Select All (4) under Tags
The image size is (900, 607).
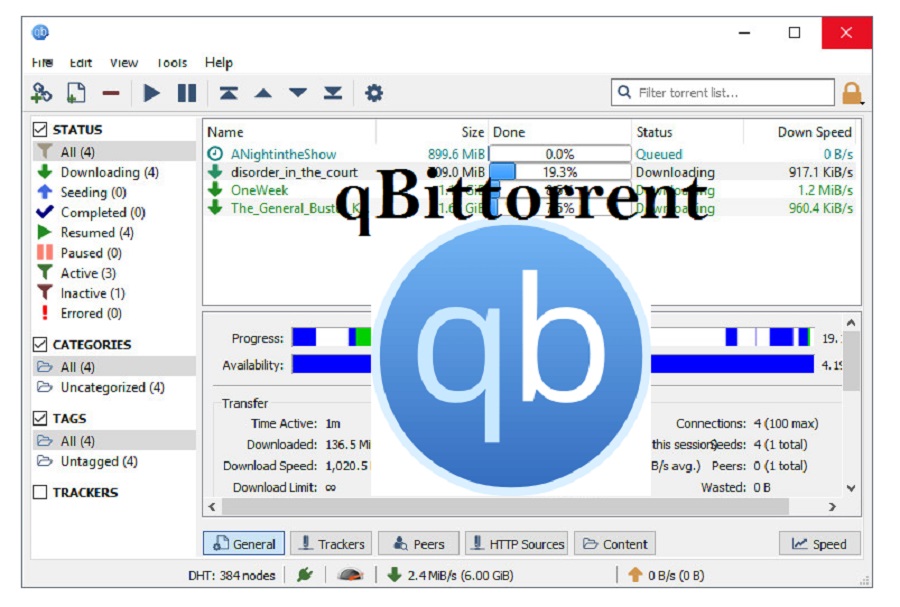[114, 441]
